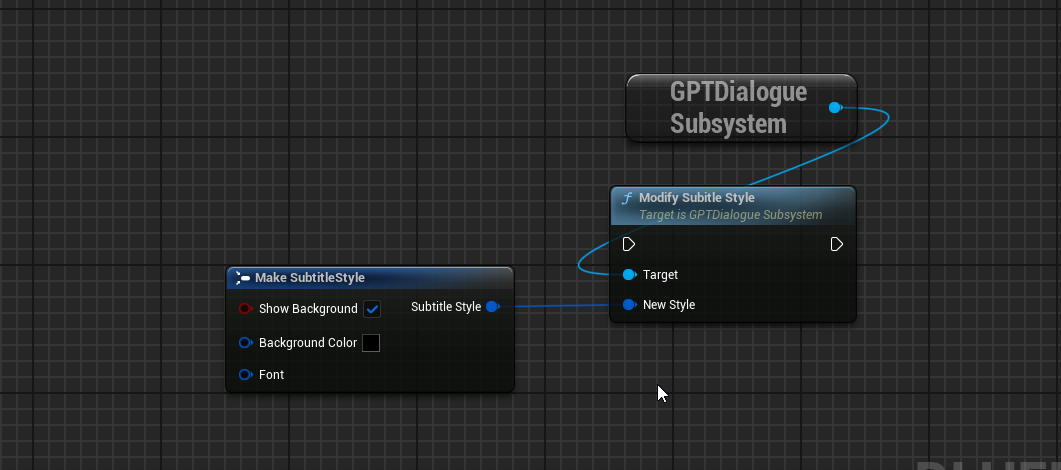
Task: Select the GPTDialogue Subsystem node
Action: click(742, 108)
